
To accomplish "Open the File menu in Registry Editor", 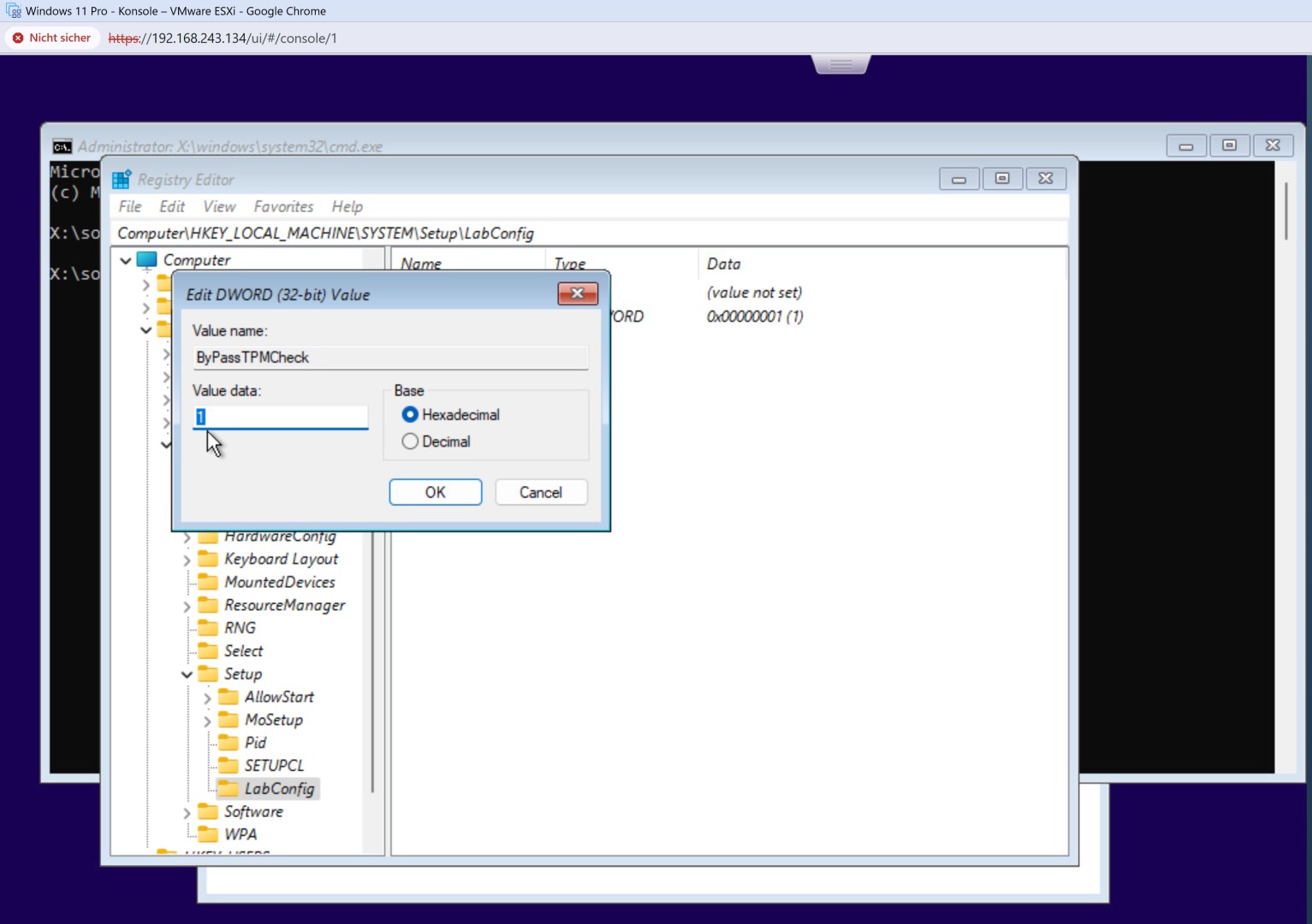I will pos(130,206).
